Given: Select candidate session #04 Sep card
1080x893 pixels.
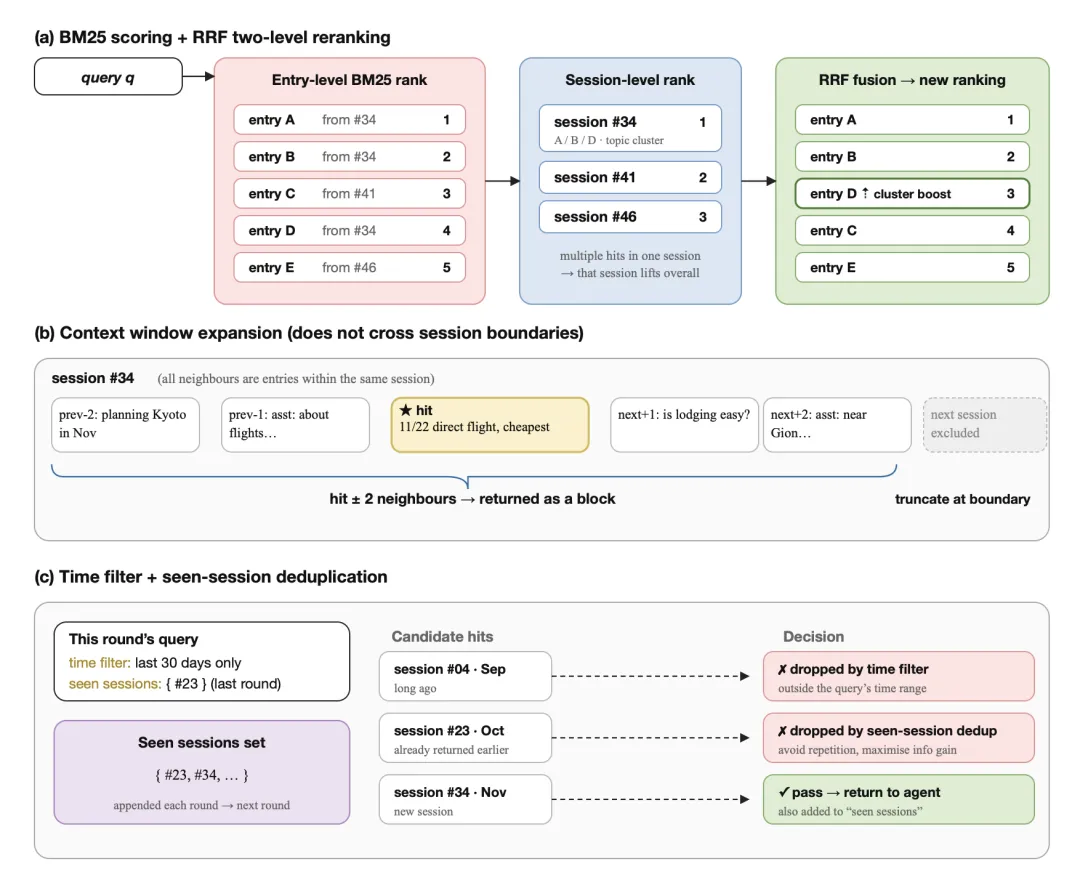Looking at the screenshot, I should pos(465,676).
